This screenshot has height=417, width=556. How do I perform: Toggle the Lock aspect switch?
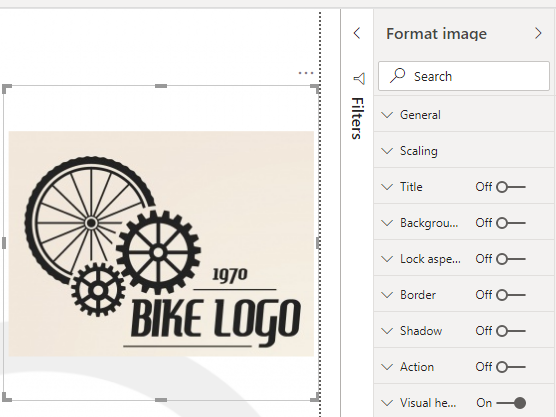click(x=511, y=259)
